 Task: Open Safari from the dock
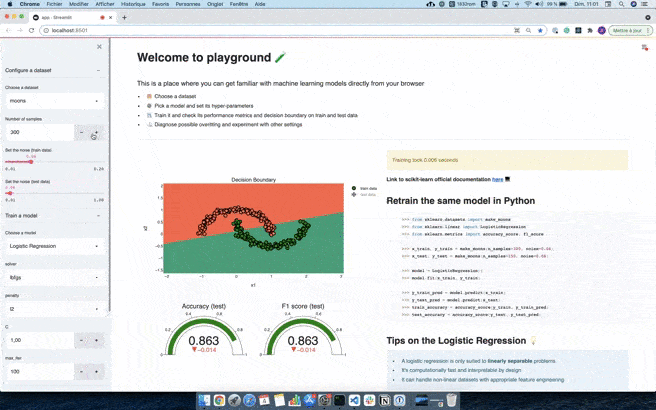click(249, 400)
